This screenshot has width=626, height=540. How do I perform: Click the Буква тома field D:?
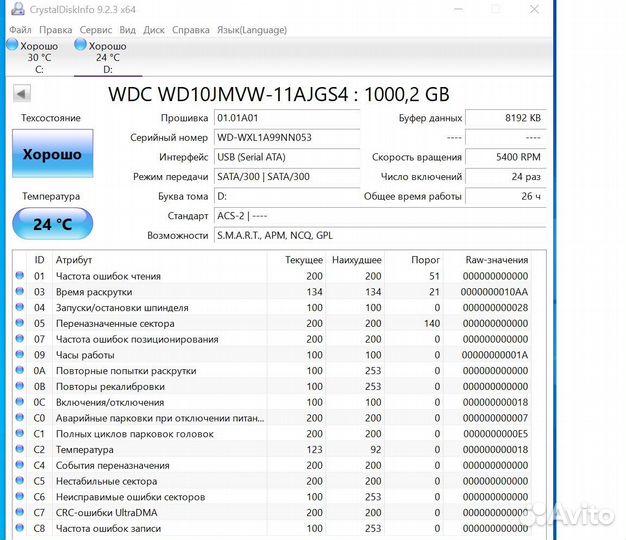coord(287,196)
